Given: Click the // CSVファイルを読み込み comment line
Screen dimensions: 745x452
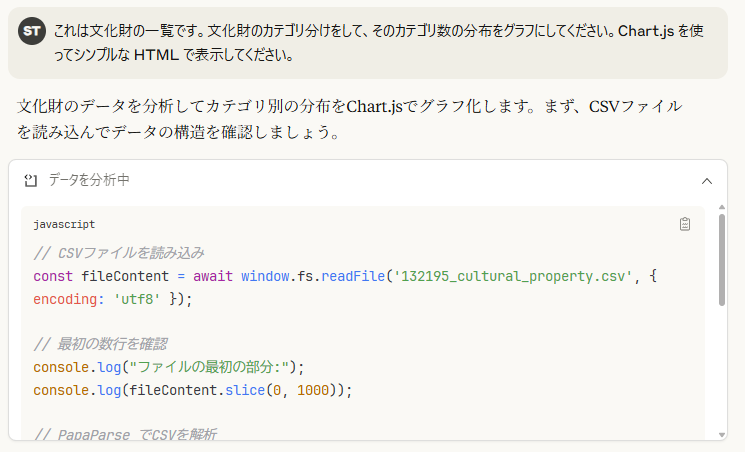Looking at the screenshot, I should (x=119, y=252).
